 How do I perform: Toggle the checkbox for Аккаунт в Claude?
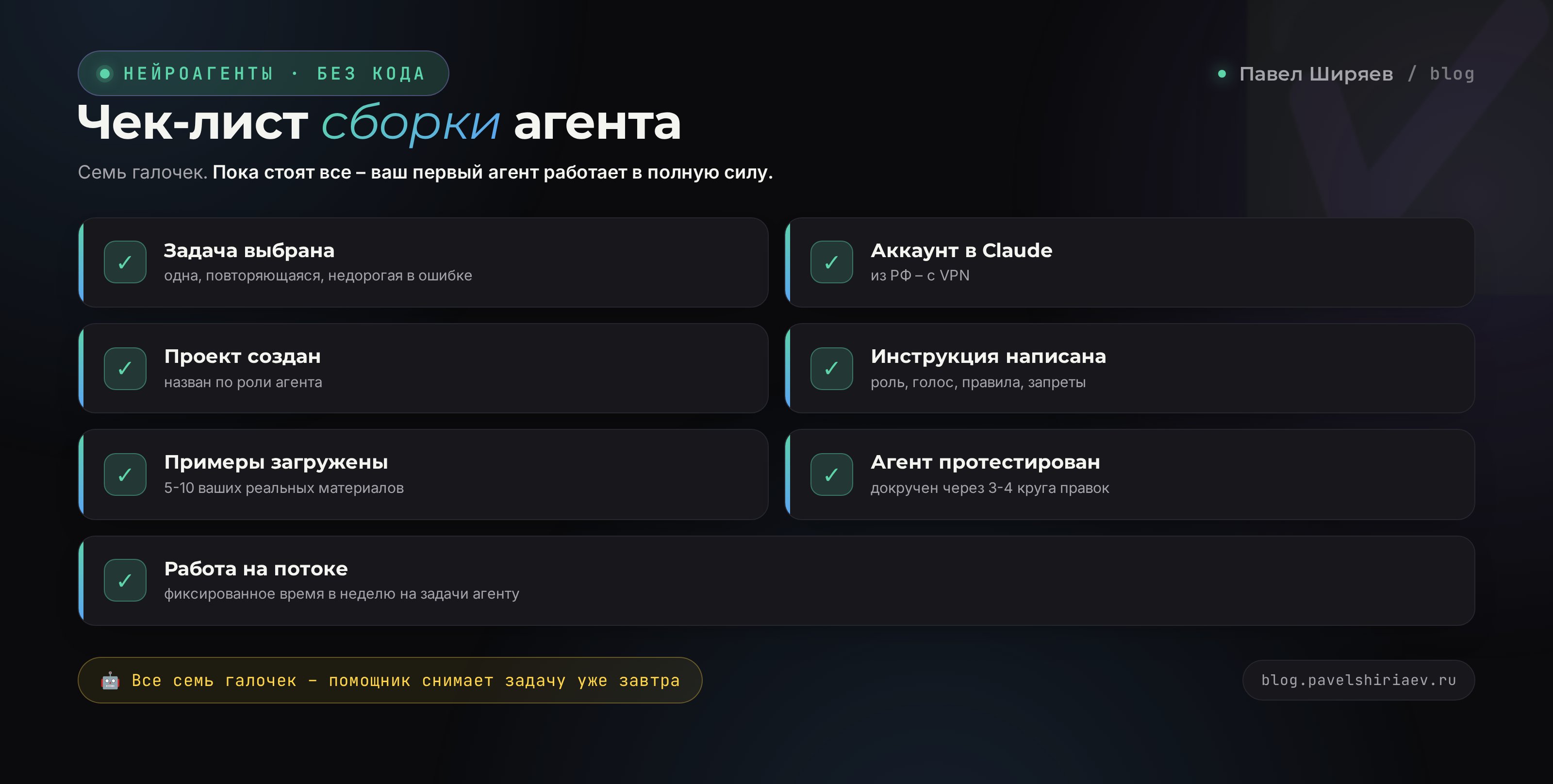click(x=831, y=262)
